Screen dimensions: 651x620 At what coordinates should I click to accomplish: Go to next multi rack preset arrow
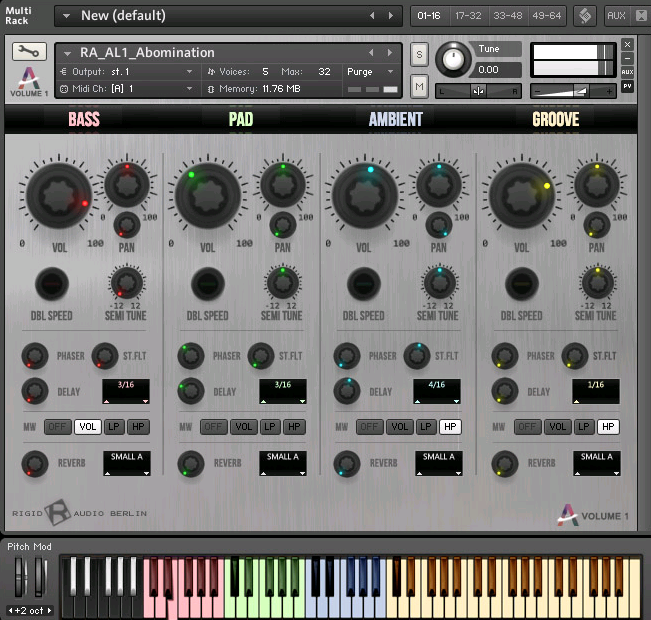pyautogui.click(x=391, y=16)
